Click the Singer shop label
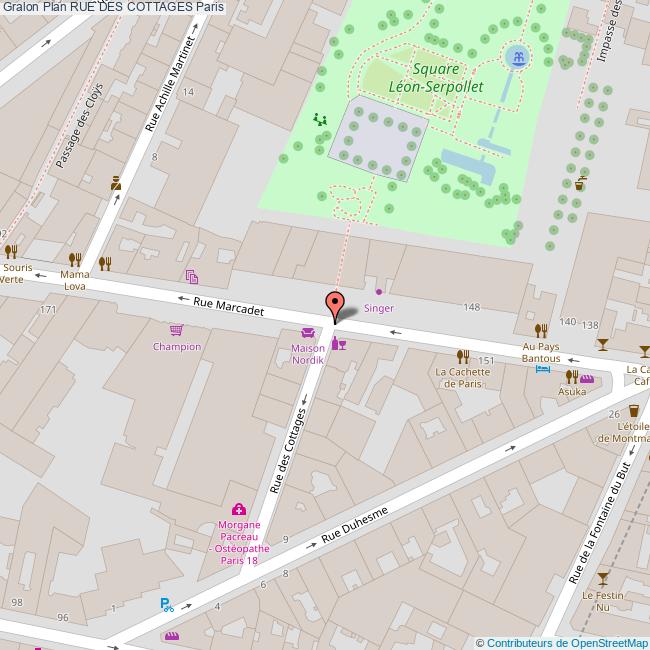The width and height of the screenshot is (650, 650). (379, 308)
